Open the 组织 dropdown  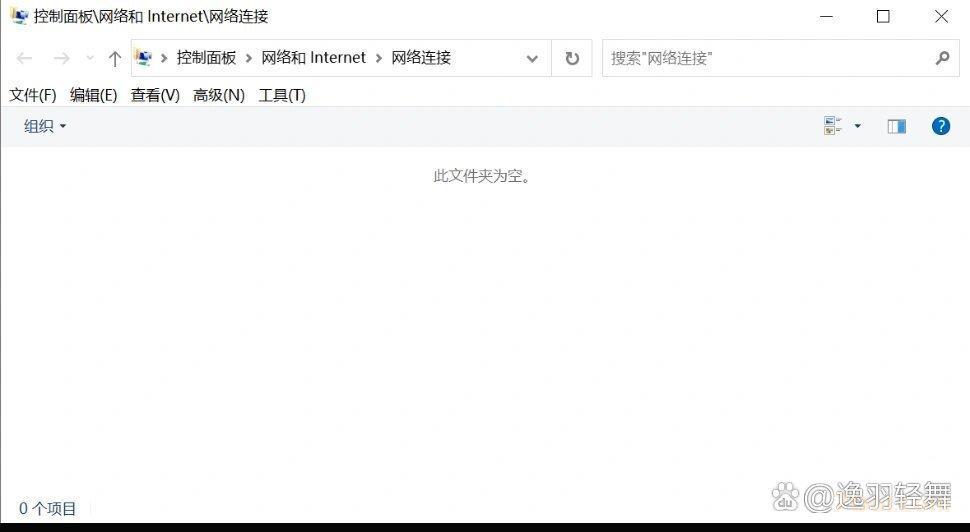45,126
